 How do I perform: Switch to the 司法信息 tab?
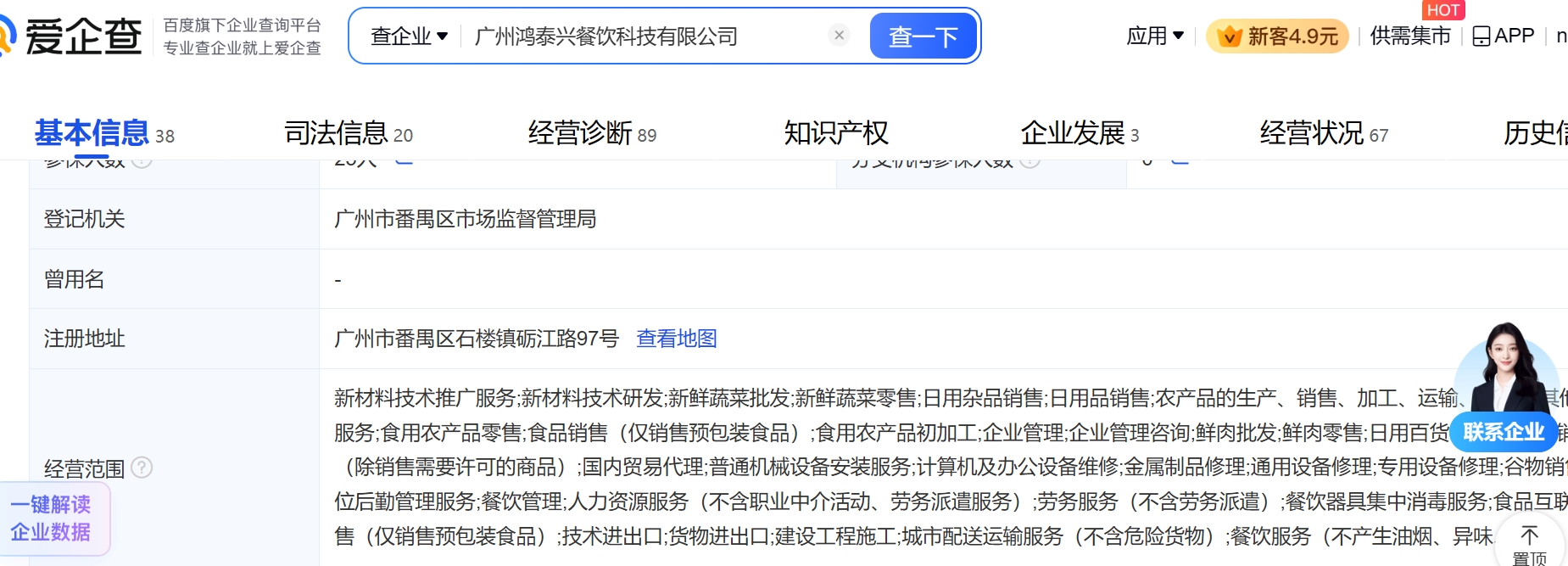pos(349,133)
